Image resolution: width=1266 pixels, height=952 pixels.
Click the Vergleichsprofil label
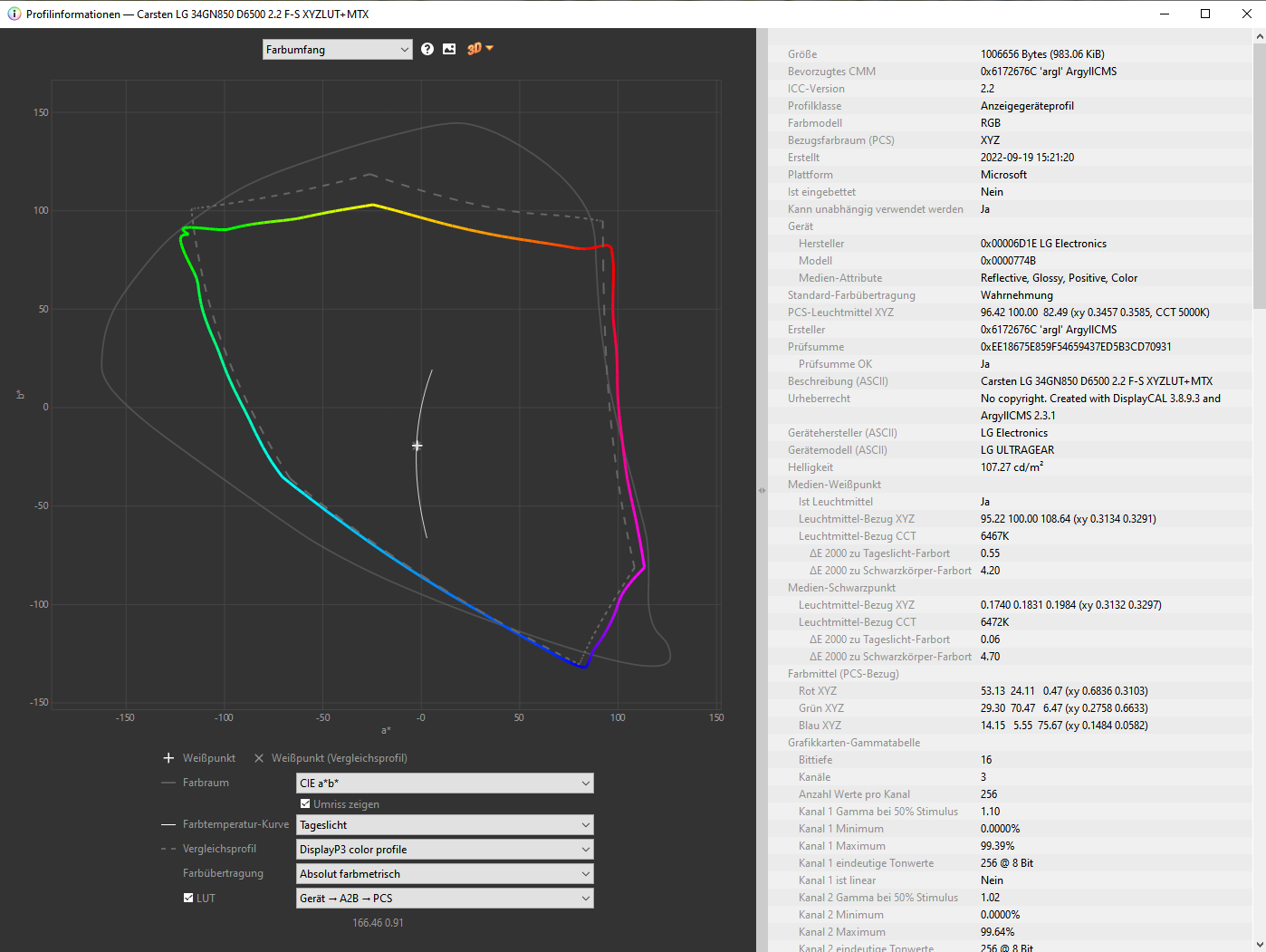(219, 849)
